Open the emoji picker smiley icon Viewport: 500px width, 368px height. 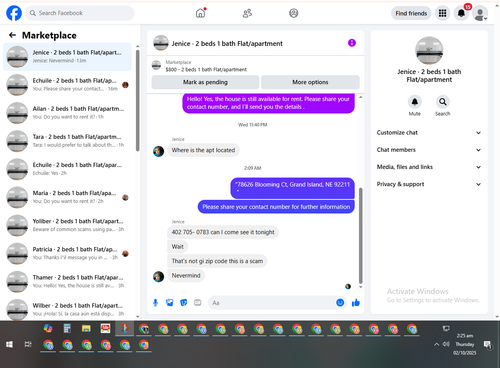tap(340, 302)
